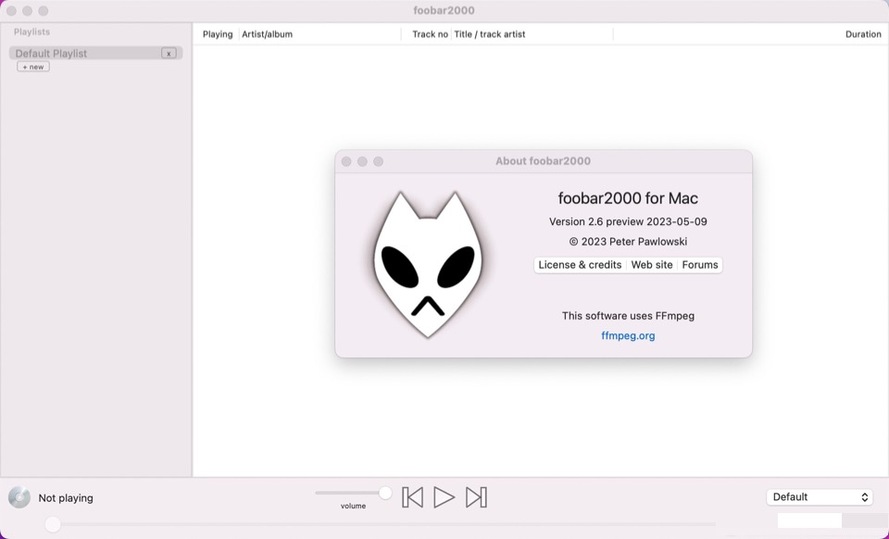Sort by Title / track artist header
The width and height of the screenshot is (889, 539).
tap(490, 34)
